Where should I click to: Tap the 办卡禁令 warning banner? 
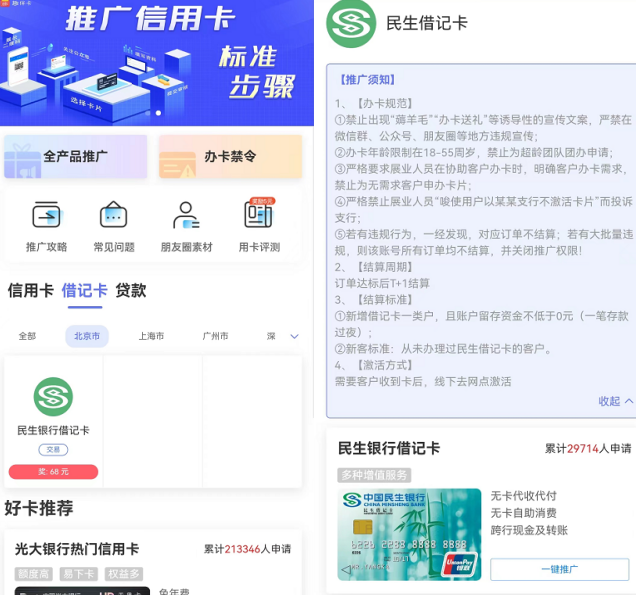point(230,157)
